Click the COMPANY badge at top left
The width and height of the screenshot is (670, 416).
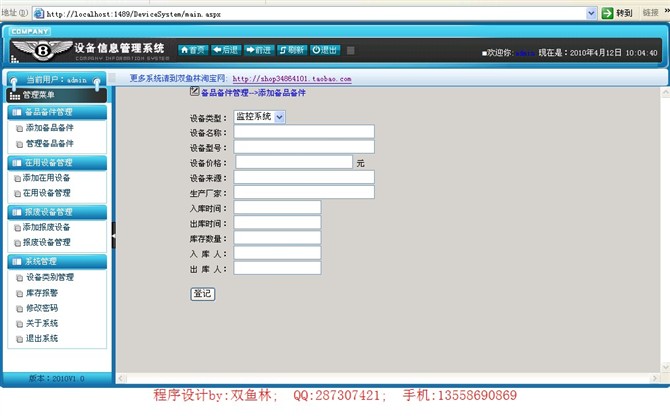29,31
